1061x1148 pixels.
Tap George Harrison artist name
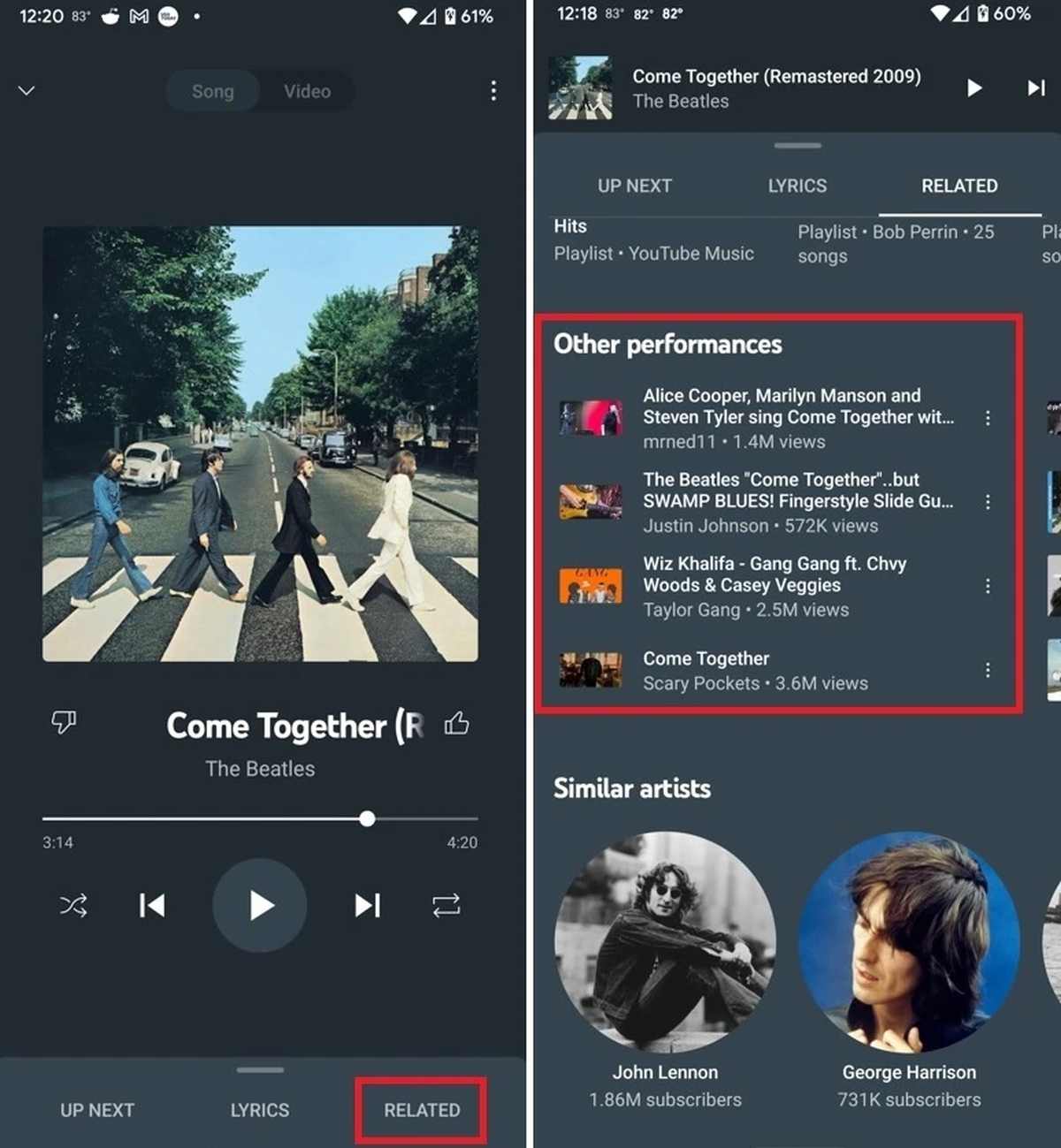click(x=909, y=1072)
